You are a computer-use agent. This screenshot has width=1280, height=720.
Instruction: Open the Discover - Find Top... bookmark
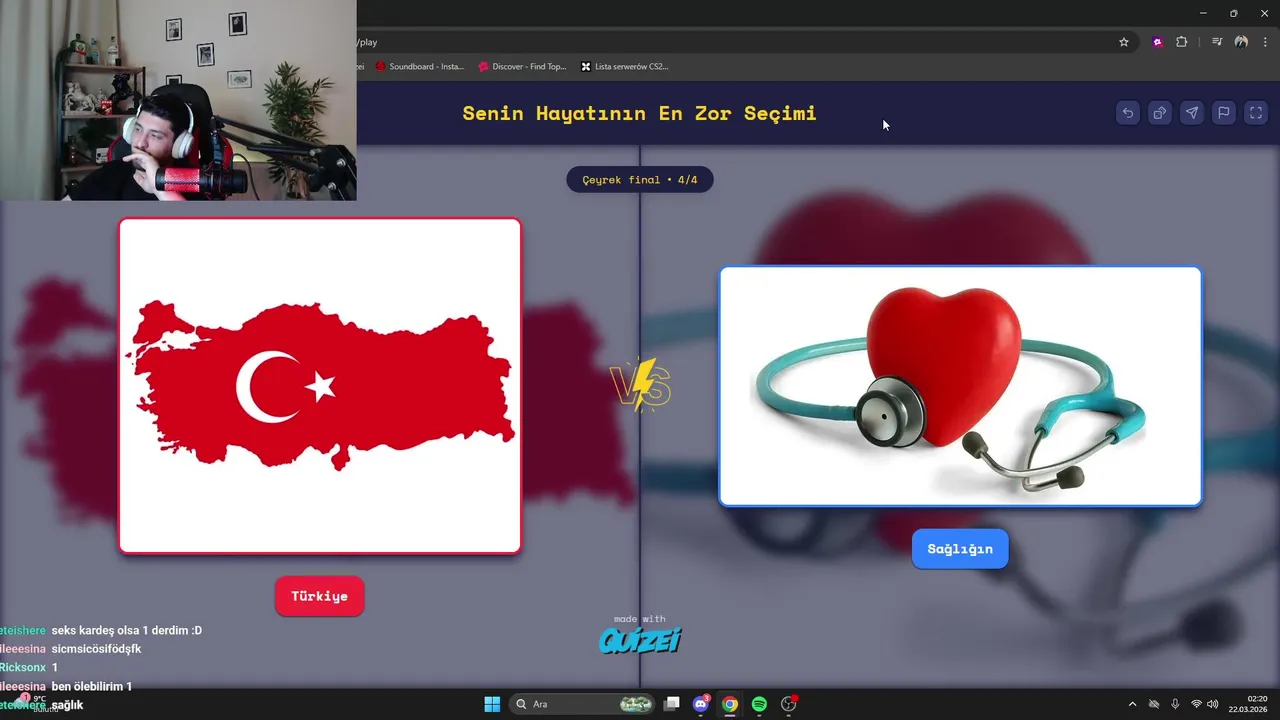point(522,67)
